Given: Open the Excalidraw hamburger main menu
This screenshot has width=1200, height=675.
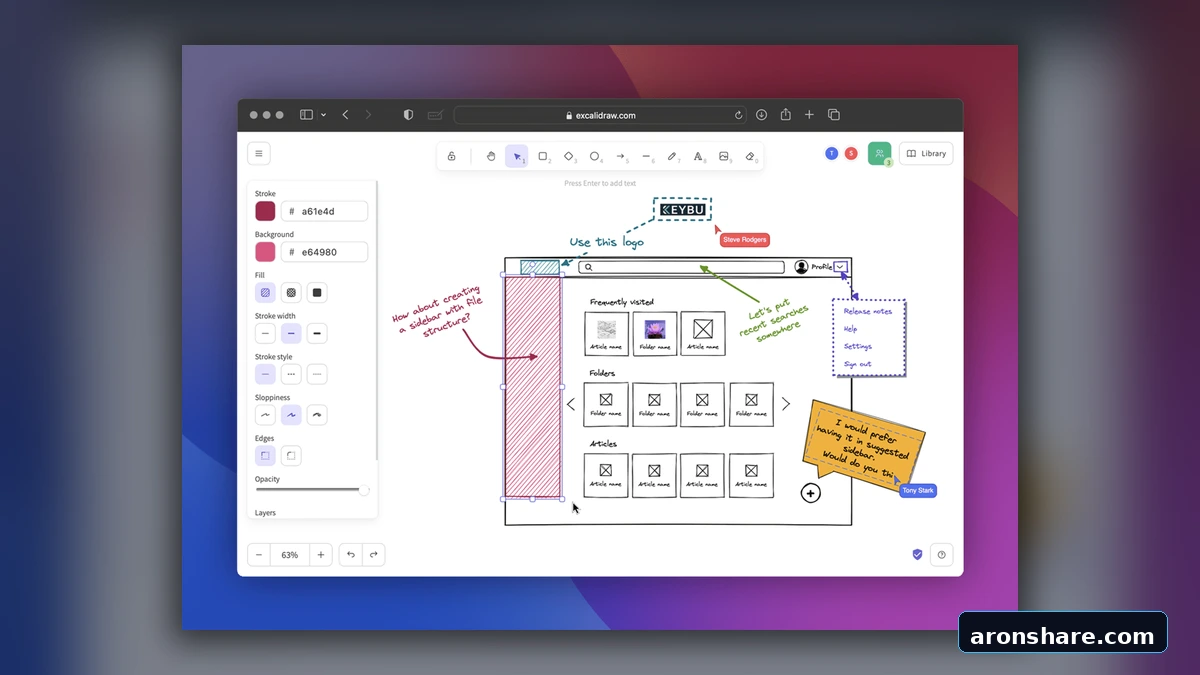Looking at the screenshot, I should [x=259, y=154].
